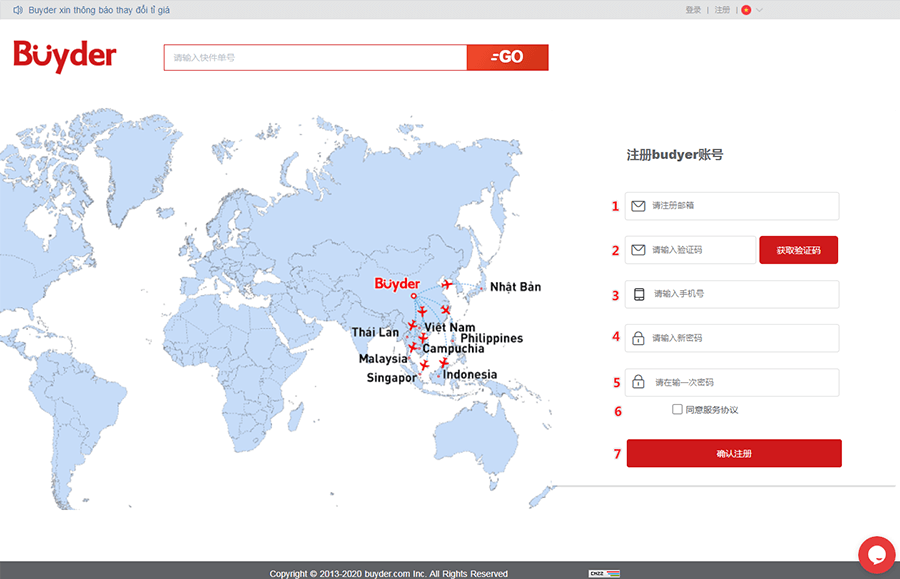This screenshot has width=900, height=579.
Task: Focus the 请输入手机号 phone number field
Action: [x=732, y=294]
